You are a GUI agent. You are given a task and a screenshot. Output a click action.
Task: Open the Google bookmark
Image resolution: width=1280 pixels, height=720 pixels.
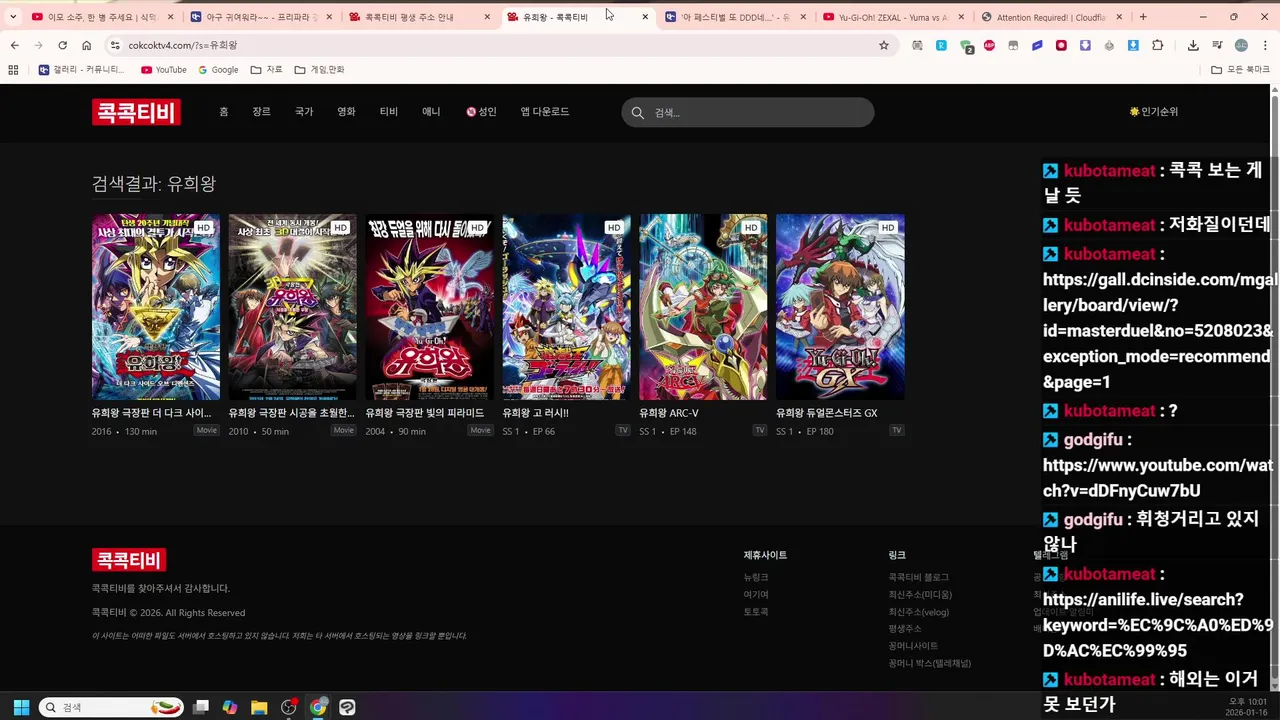tap(218, 70)
